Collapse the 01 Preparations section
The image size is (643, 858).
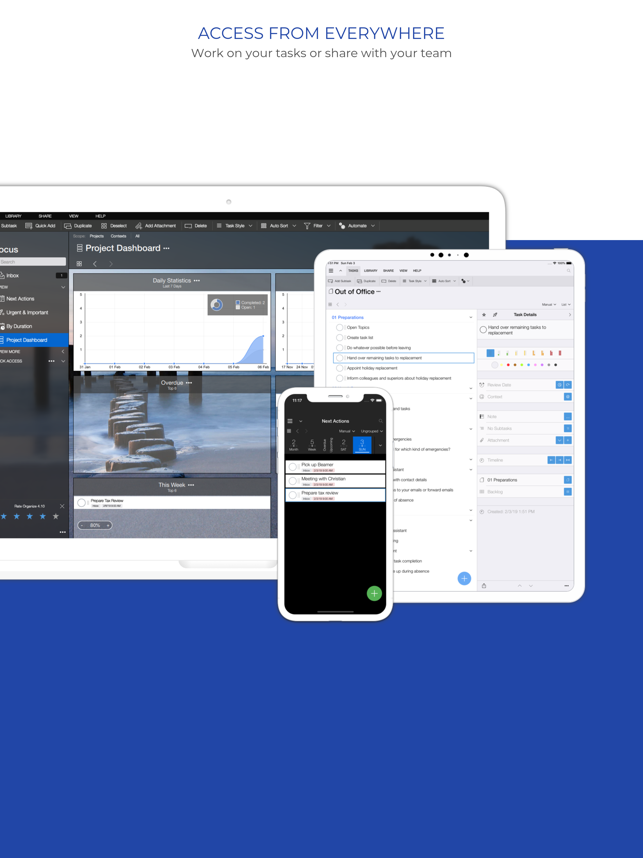pyautogui.click(x=471, y=317)
